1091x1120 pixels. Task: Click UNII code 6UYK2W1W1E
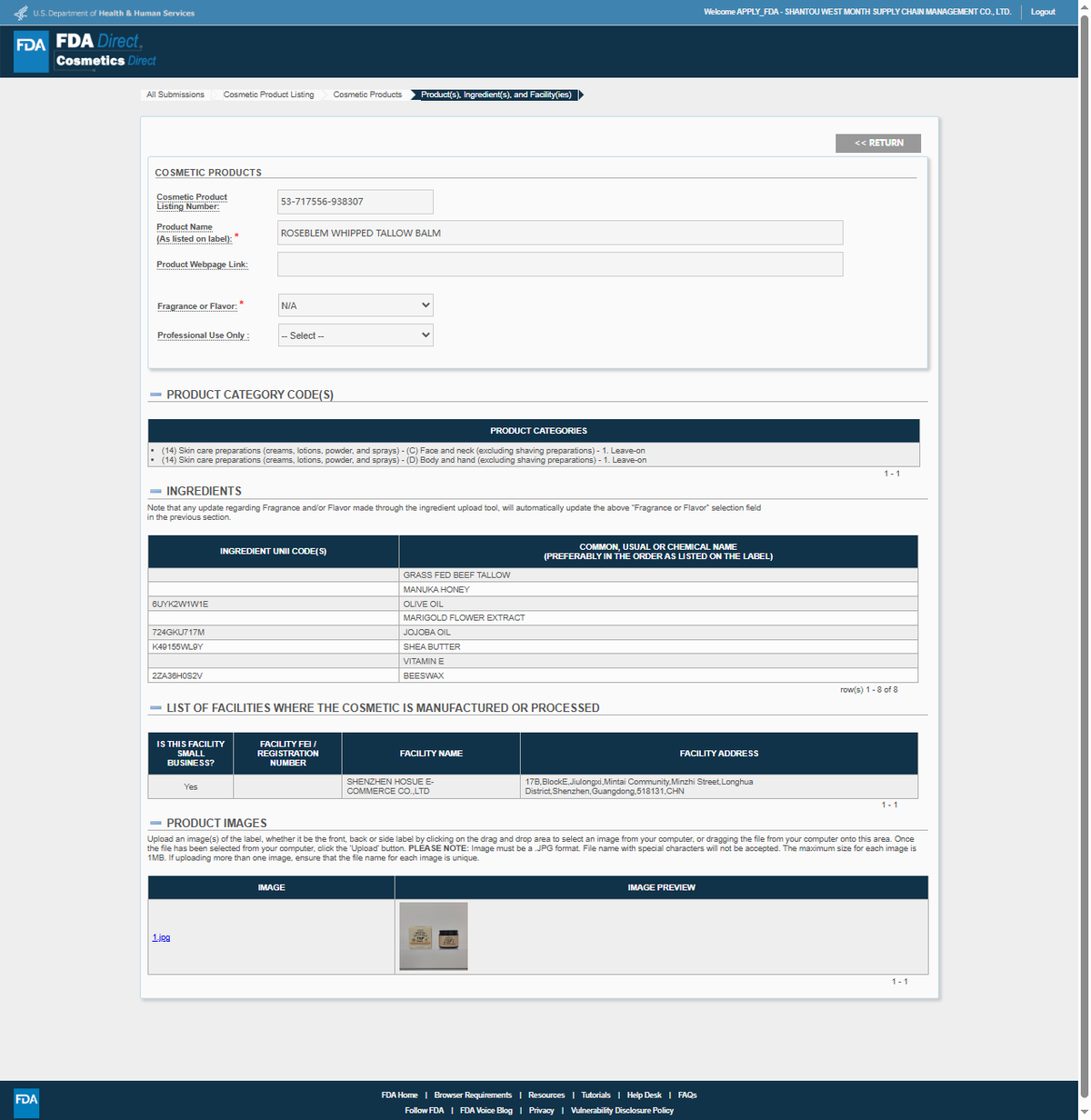click(x=180, y=604)
